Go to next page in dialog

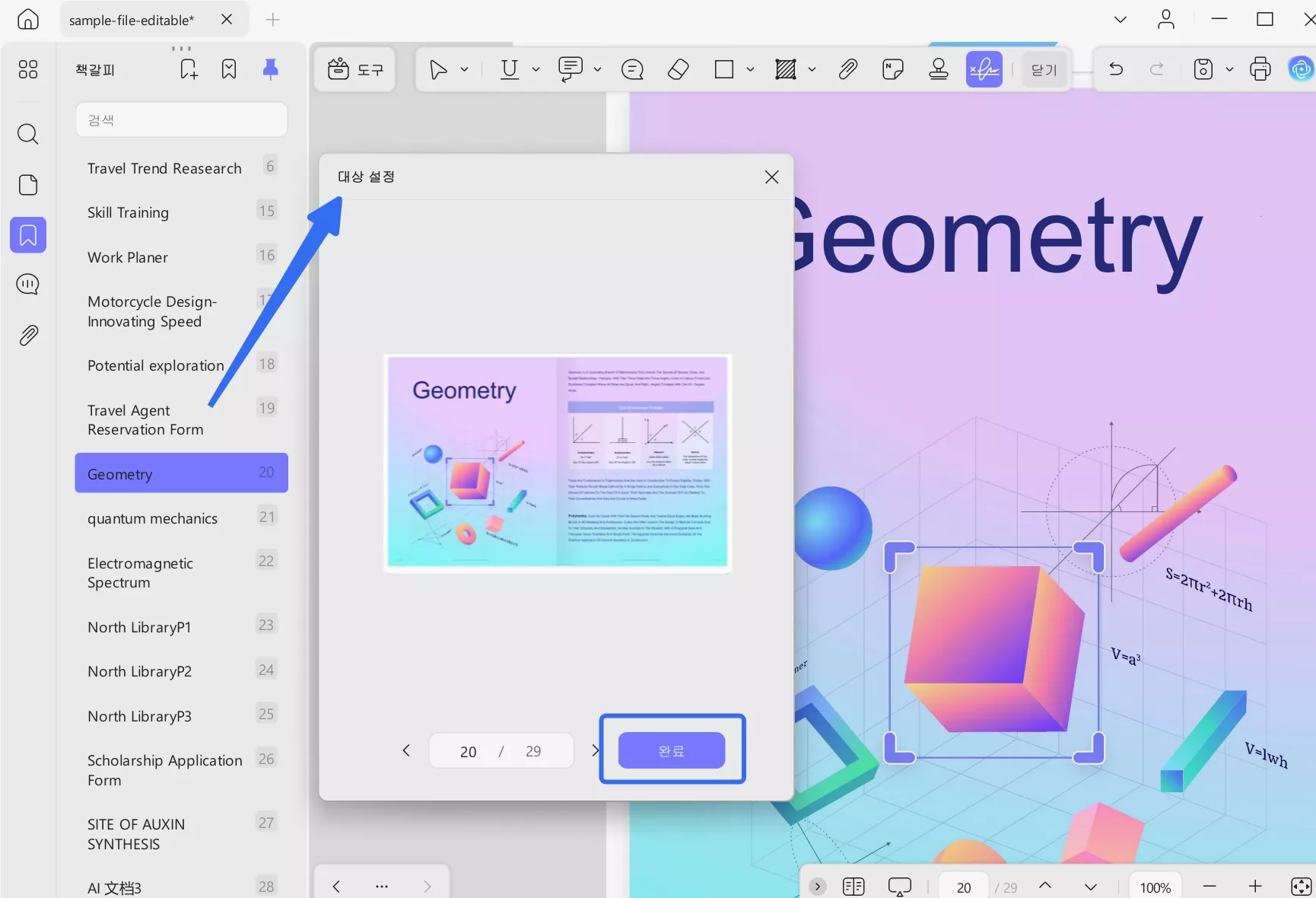[594, 751]
